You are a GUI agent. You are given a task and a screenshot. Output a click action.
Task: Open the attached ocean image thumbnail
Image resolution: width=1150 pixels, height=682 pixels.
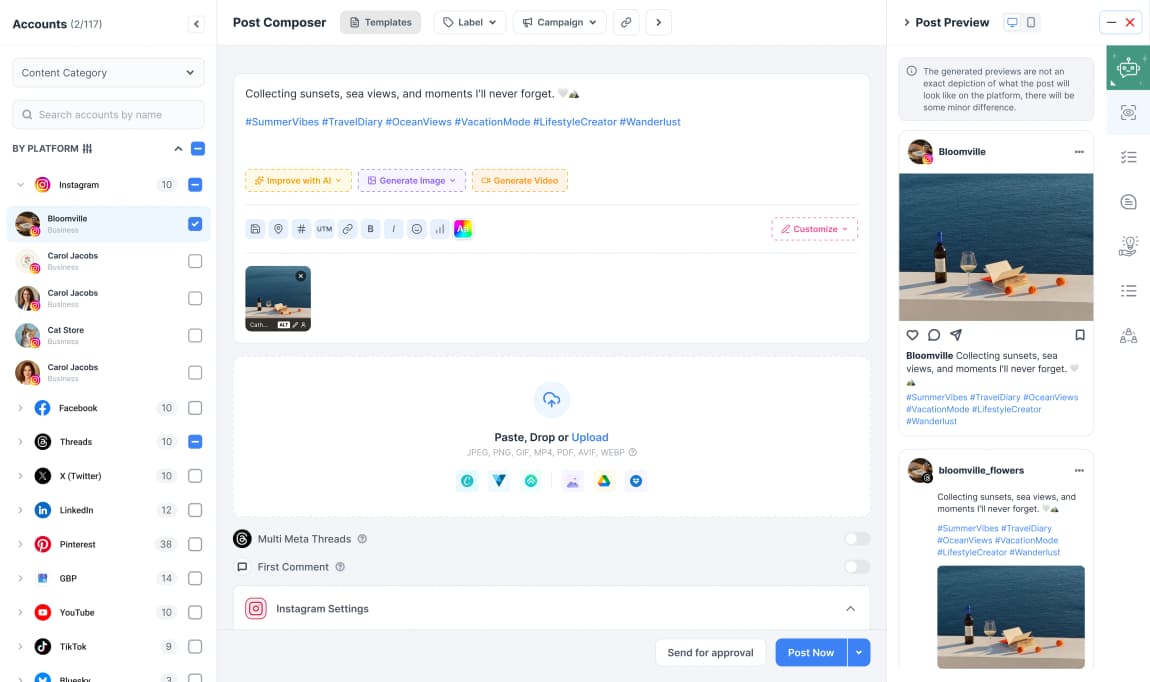point(278,298)
